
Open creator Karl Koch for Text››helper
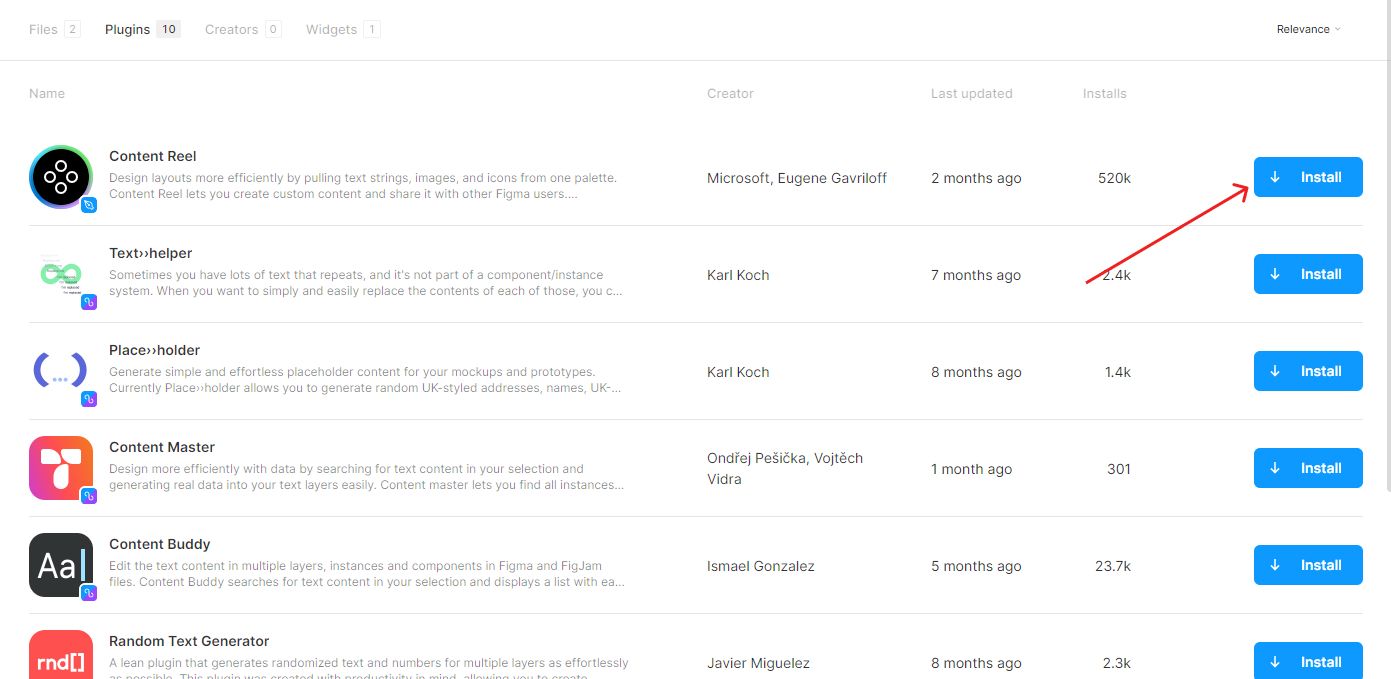click(x=738, y=275)
